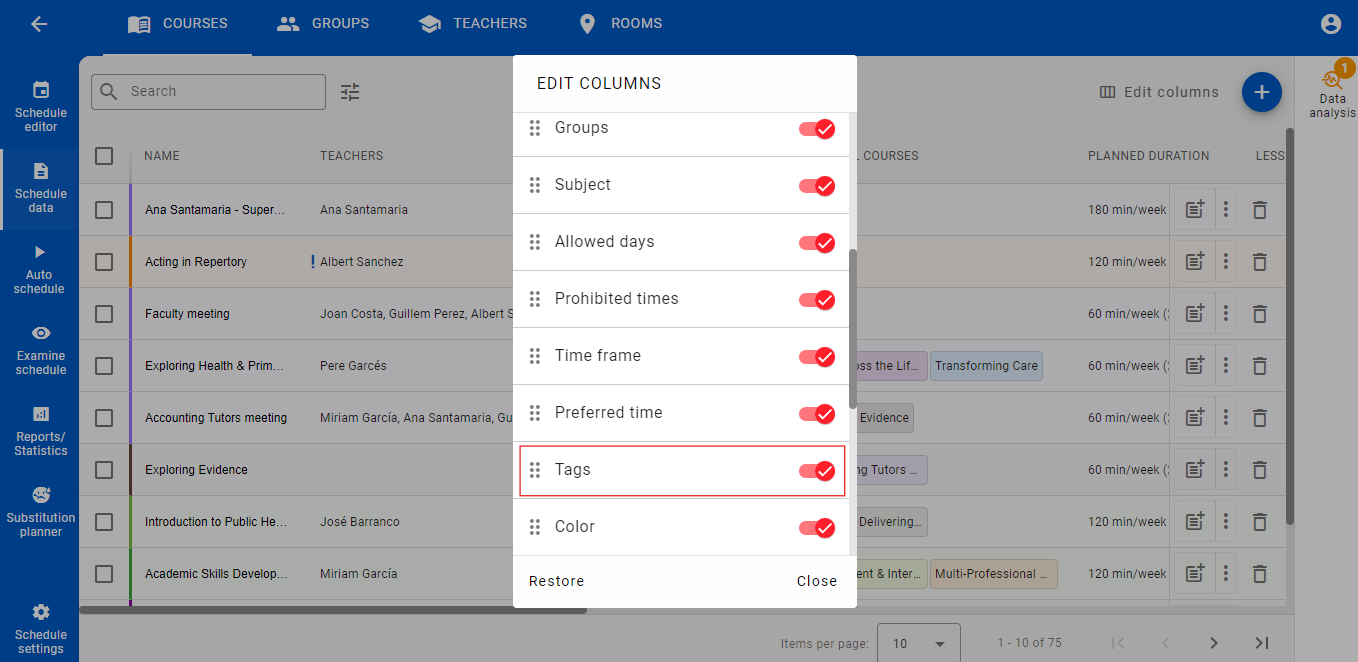This screenshot has height=662, width=1358.
Task: Grab drag handle of Groups column
Action: click(535, 128)
